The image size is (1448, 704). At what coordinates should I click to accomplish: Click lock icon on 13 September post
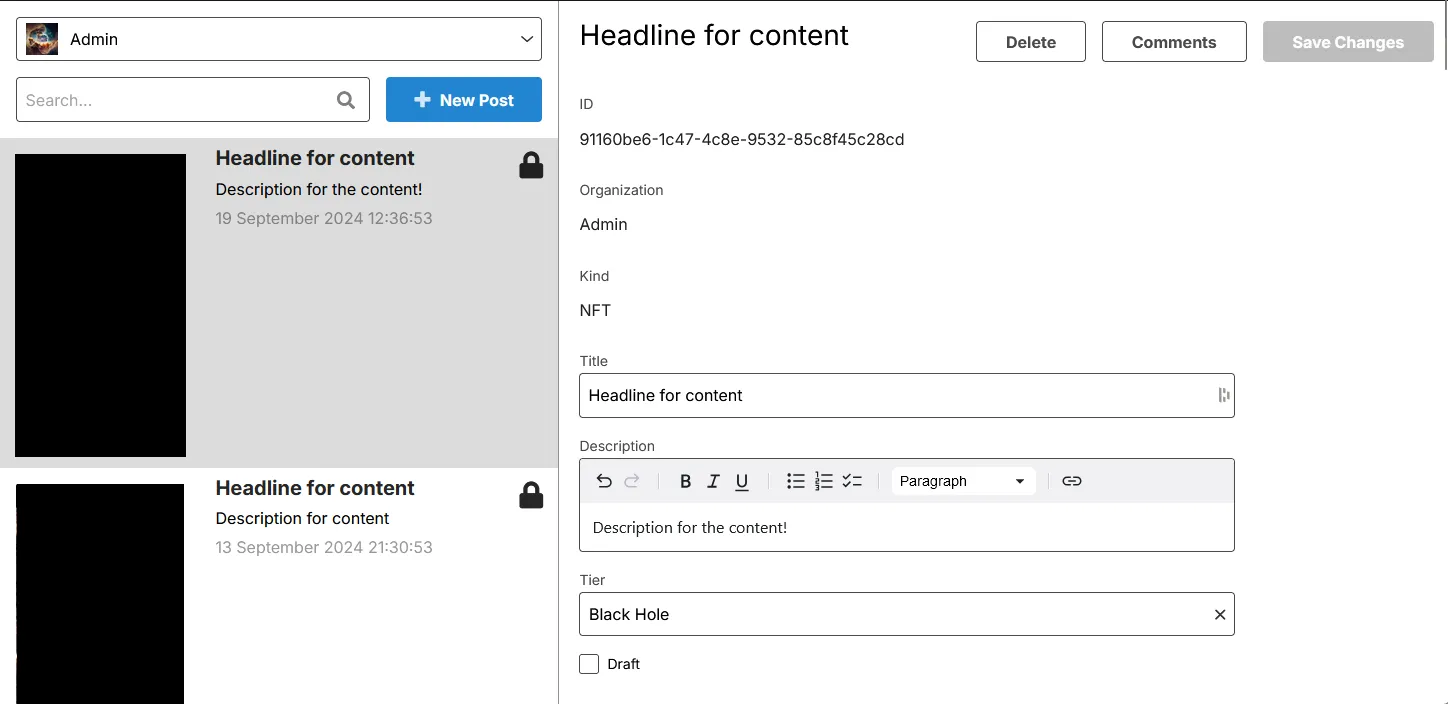pos(531,495)
